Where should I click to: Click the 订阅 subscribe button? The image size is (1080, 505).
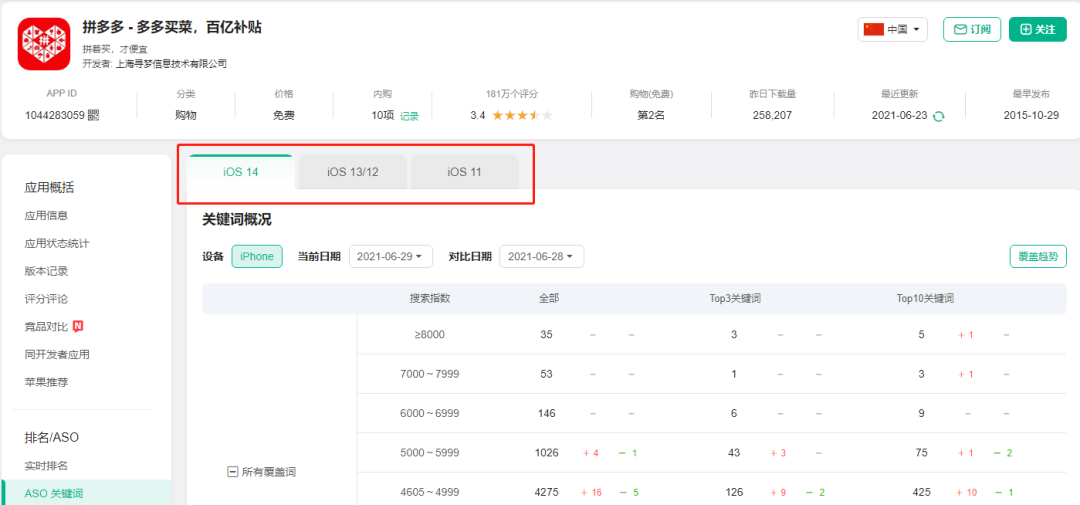pyautogui.click(x=972, y=29)
